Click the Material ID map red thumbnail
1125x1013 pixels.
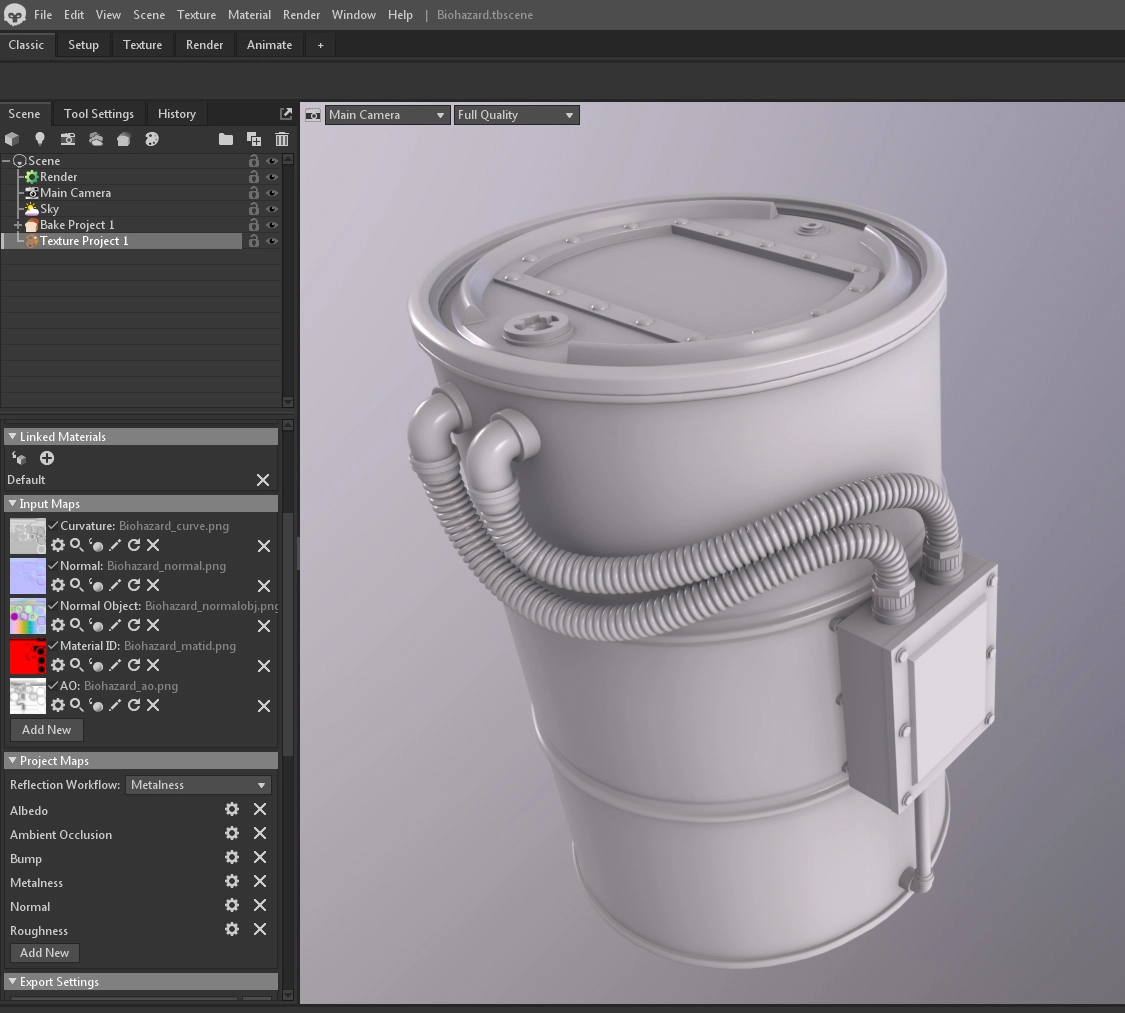pos(28,656)
